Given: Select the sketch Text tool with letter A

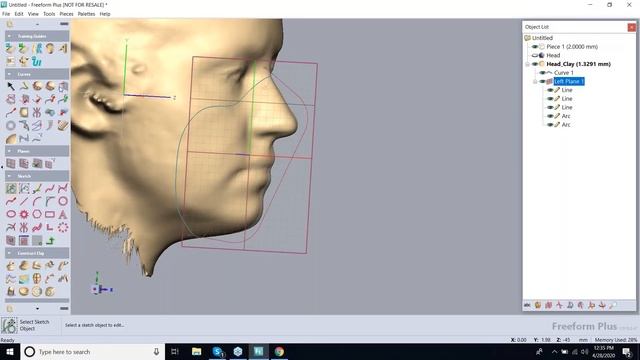Looking at the screenshot, I should pyautogui.click(x=63, y=214).
